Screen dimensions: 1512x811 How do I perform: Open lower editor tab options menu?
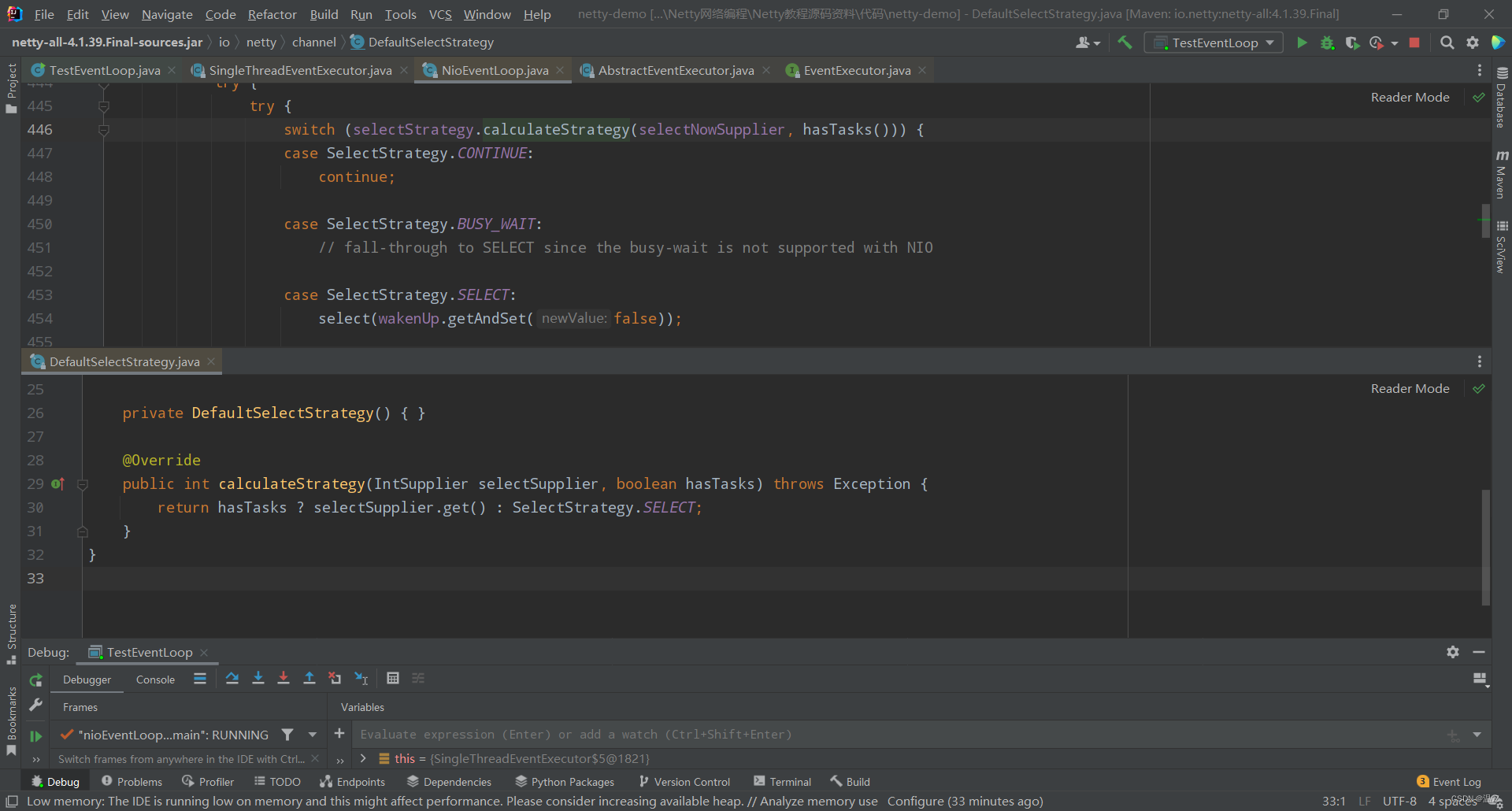1479,361
